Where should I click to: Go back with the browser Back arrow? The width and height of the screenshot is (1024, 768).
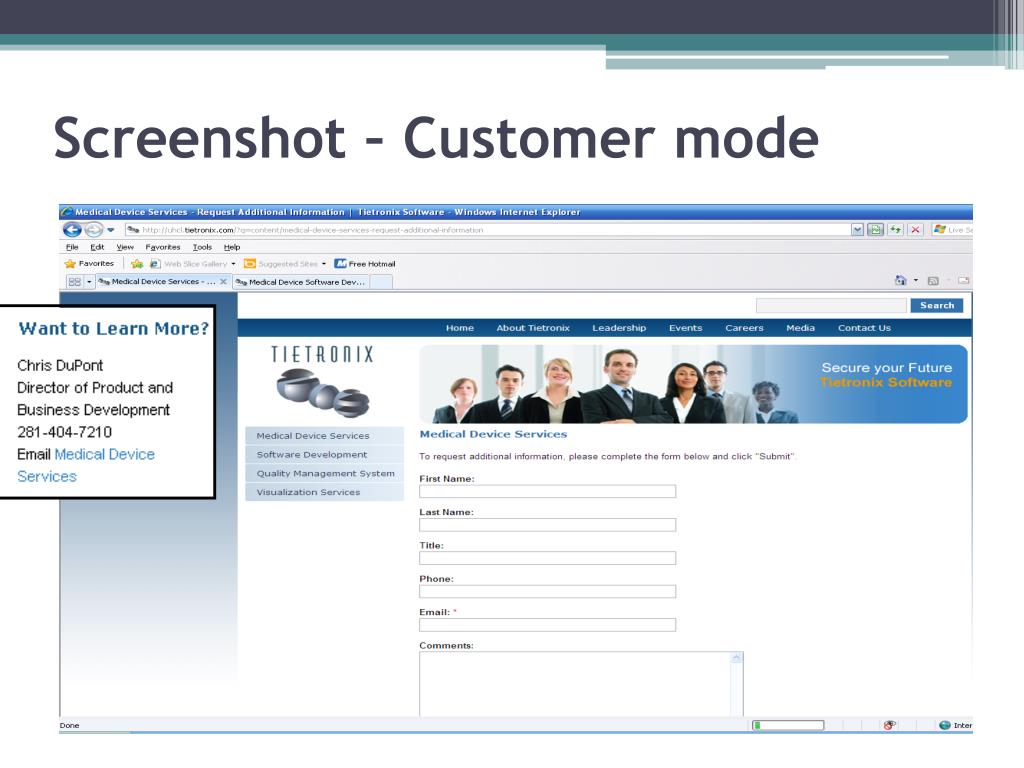tap(72, 230)
